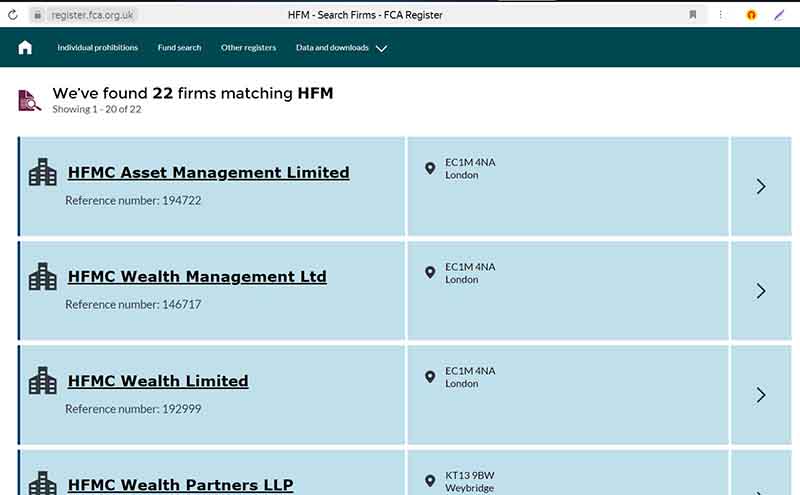Click building icon beside HFMC Wealth Management Ltd
The image size is (800, 495).
pos(43,276)
